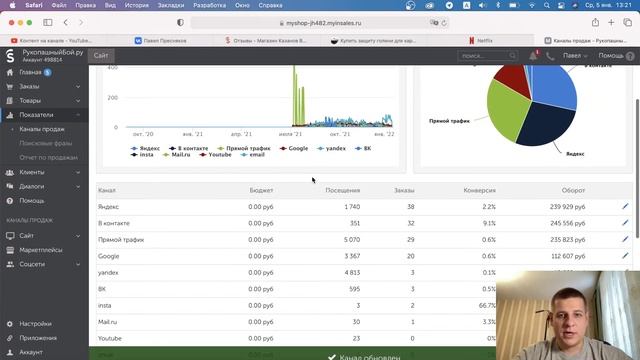
Task: Expand the Заказы sidebar chevron
Action: click(78, 87)
